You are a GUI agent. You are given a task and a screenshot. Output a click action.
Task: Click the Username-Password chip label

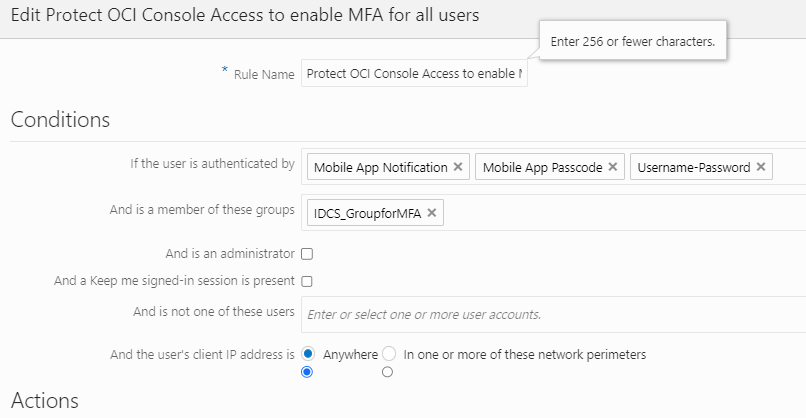point(693,167)
